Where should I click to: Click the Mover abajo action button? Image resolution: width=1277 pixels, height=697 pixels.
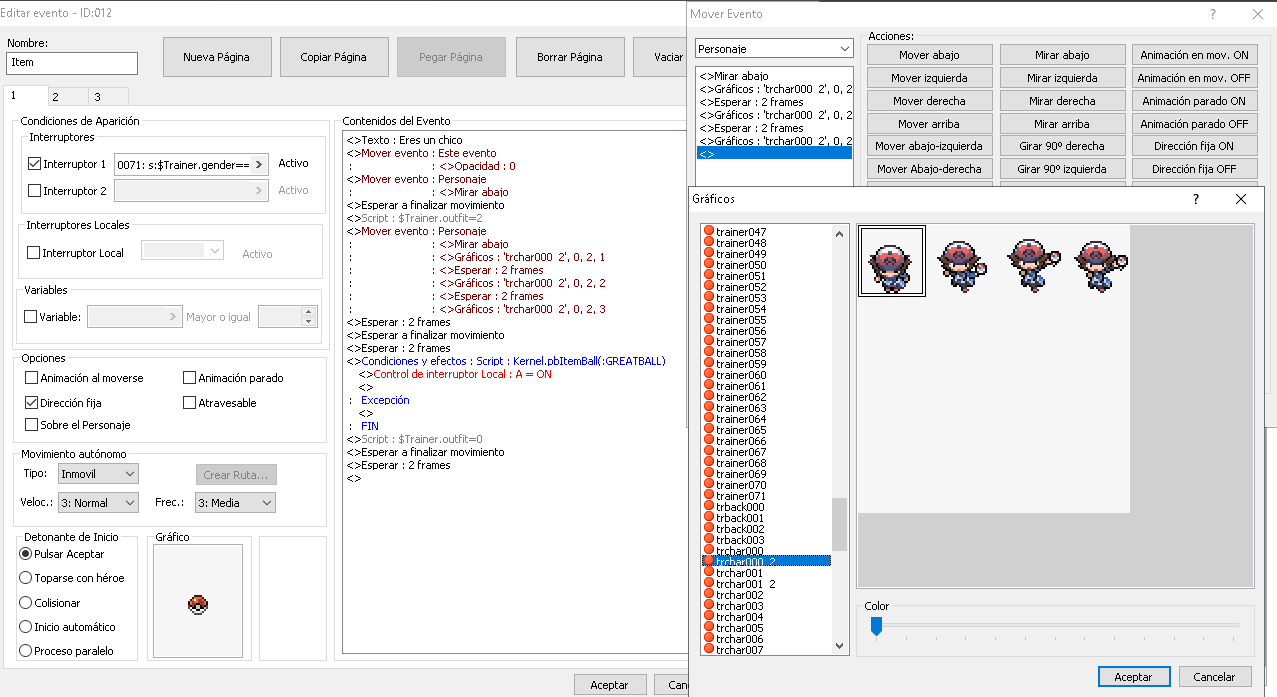(929, 55)
